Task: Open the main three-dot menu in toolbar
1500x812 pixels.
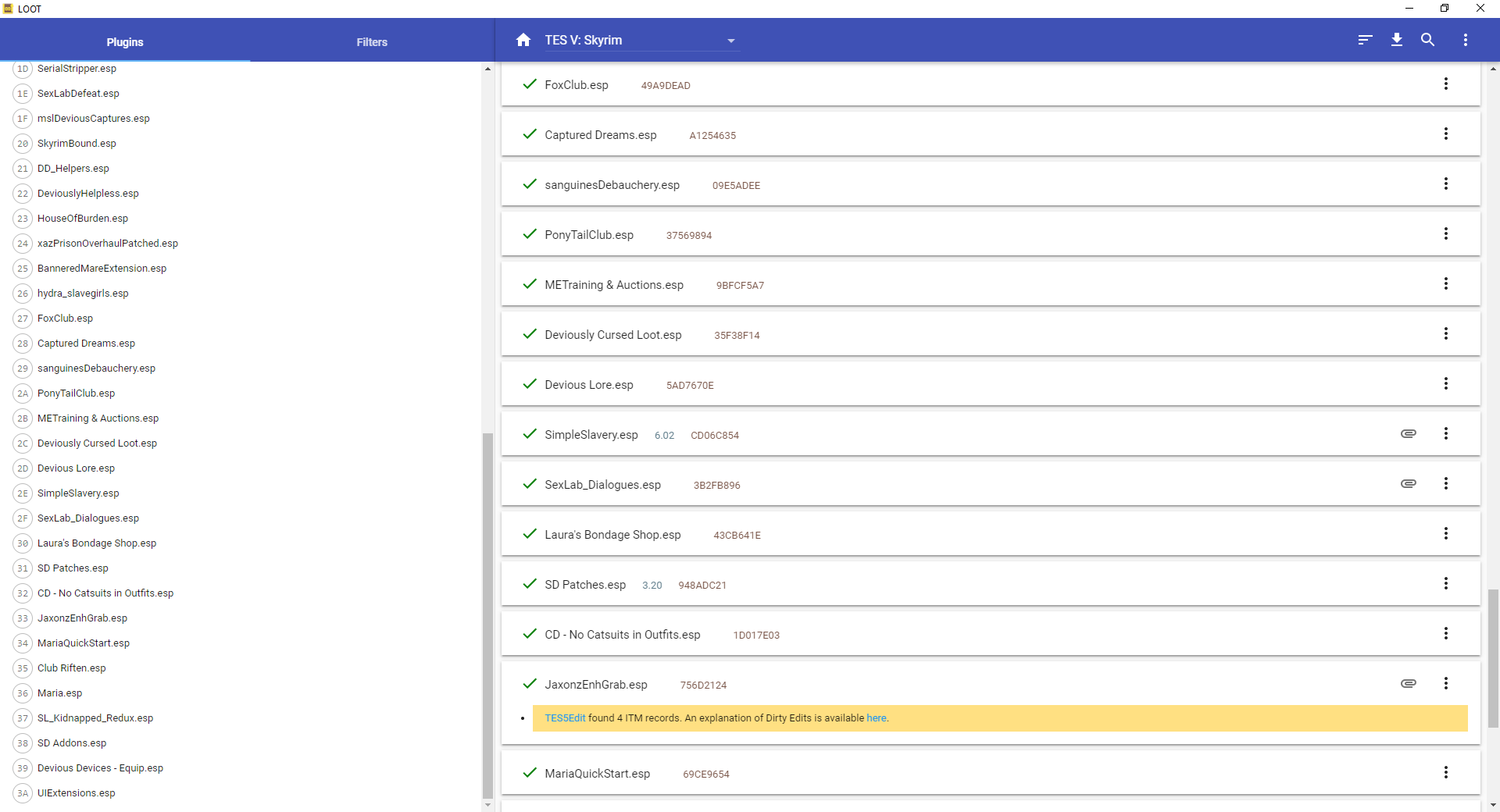Action: pos(1466,40)
